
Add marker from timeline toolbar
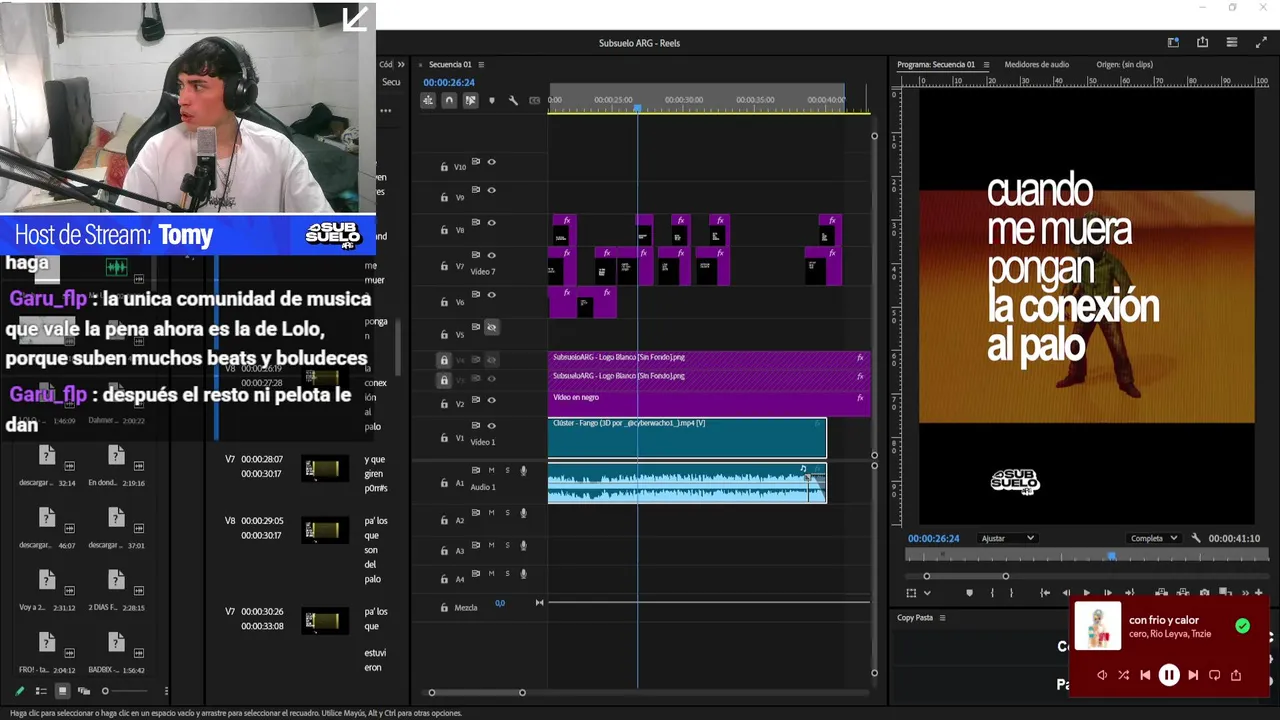pos(491,100)
